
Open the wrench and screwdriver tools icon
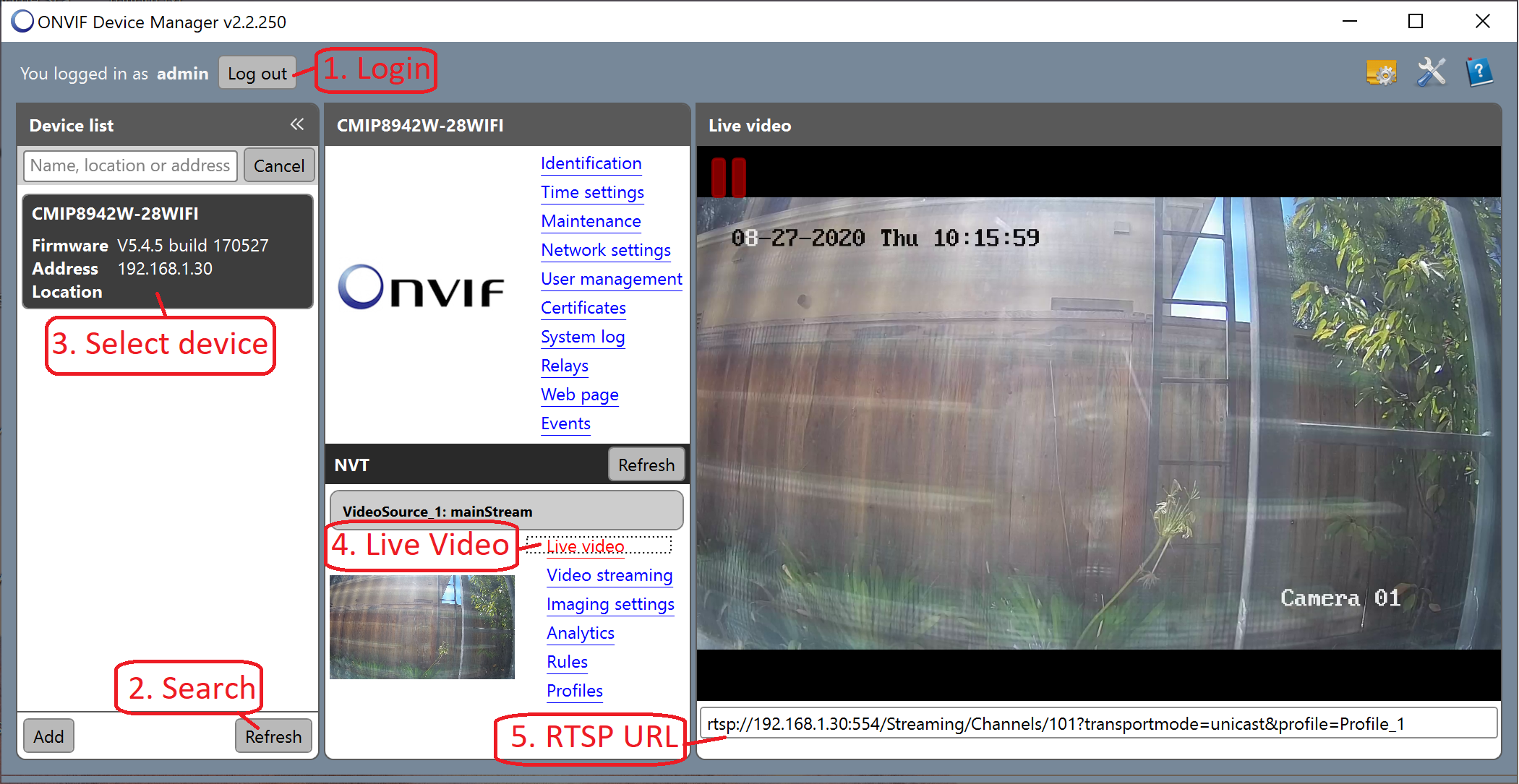[1431, 72]
